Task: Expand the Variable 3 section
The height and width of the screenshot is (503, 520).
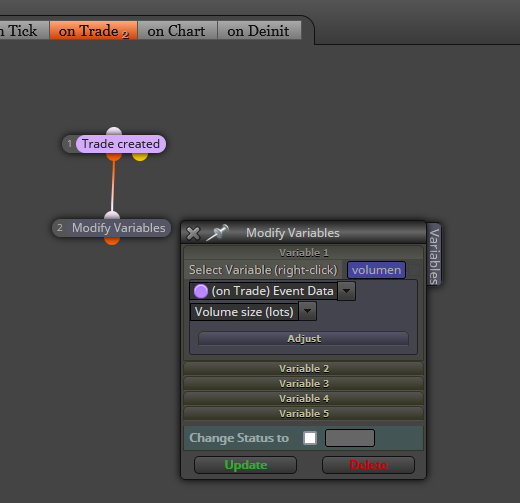Action: pos(303,383)
